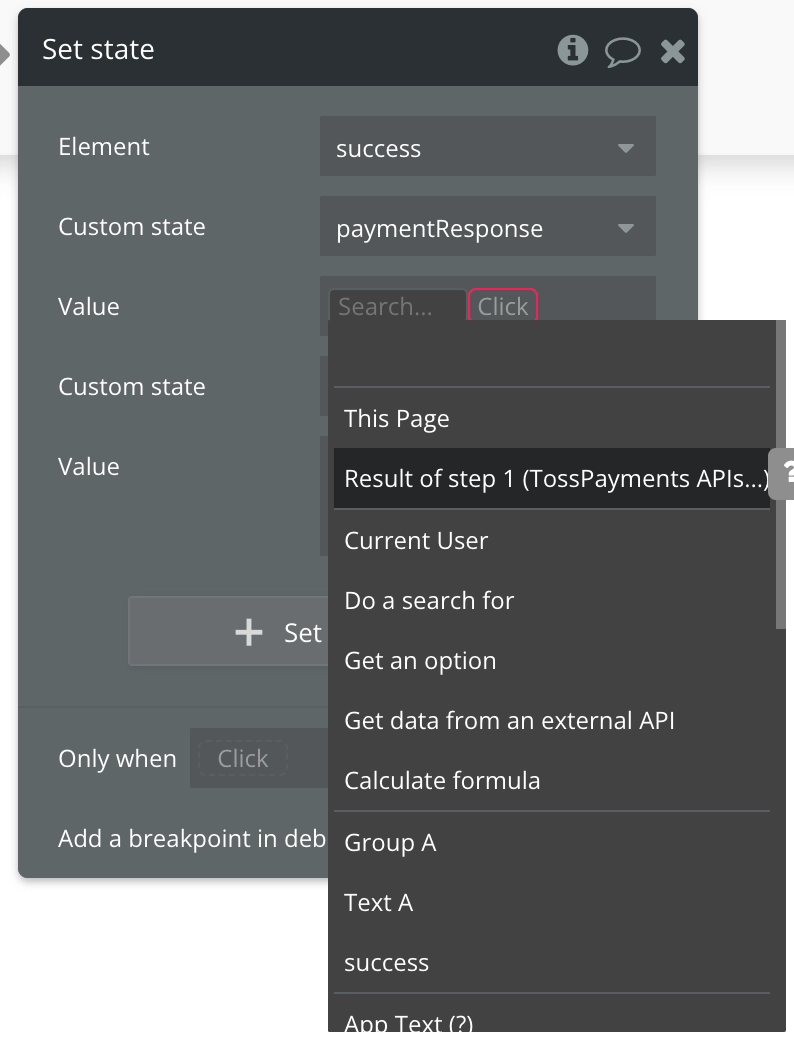794x1050 pixels.
Task: Pick Do a search for option
Action: pyautogui.click(x=429, y=601)
